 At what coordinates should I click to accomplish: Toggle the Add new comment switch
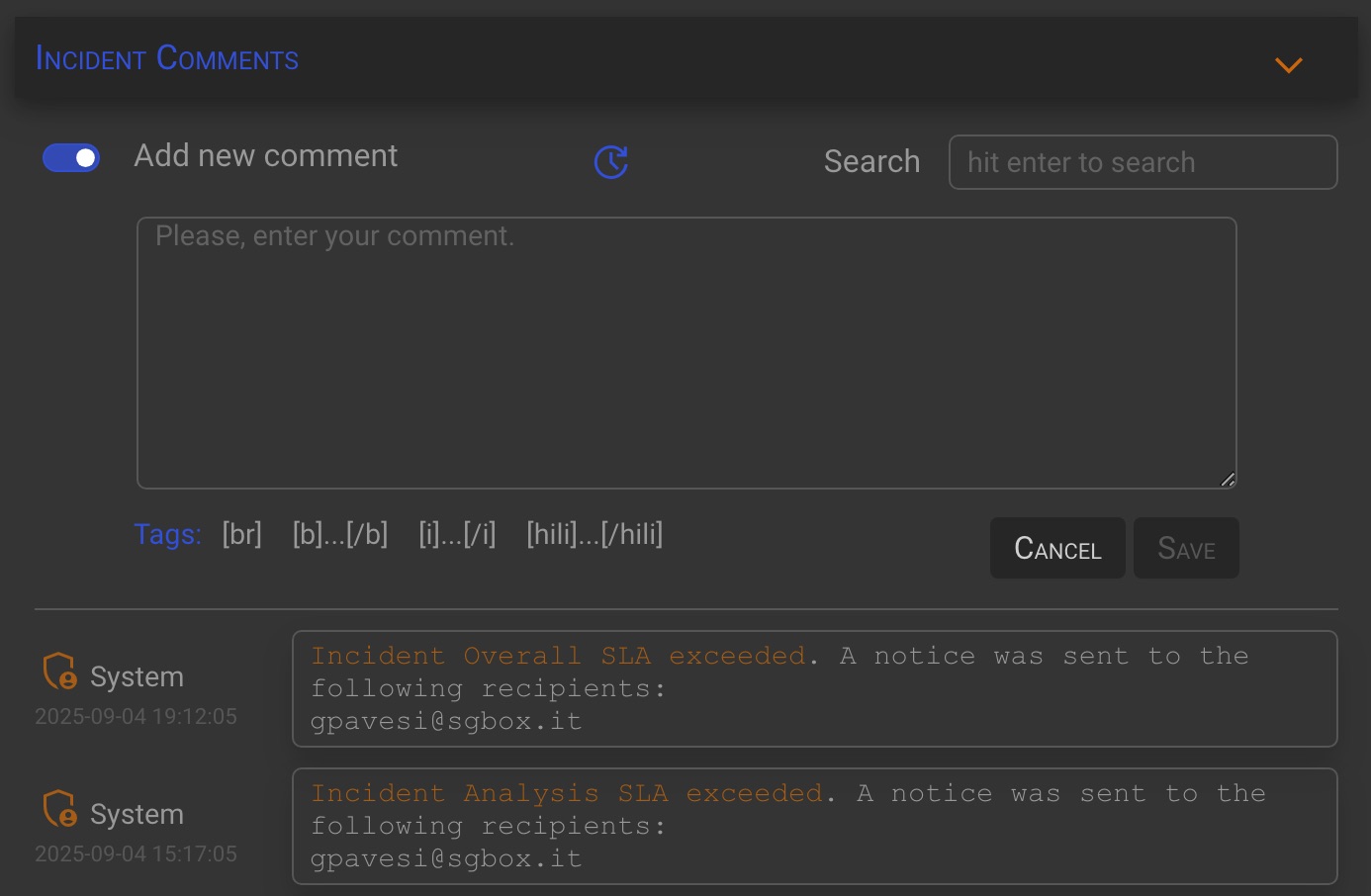tap(71, 157)
